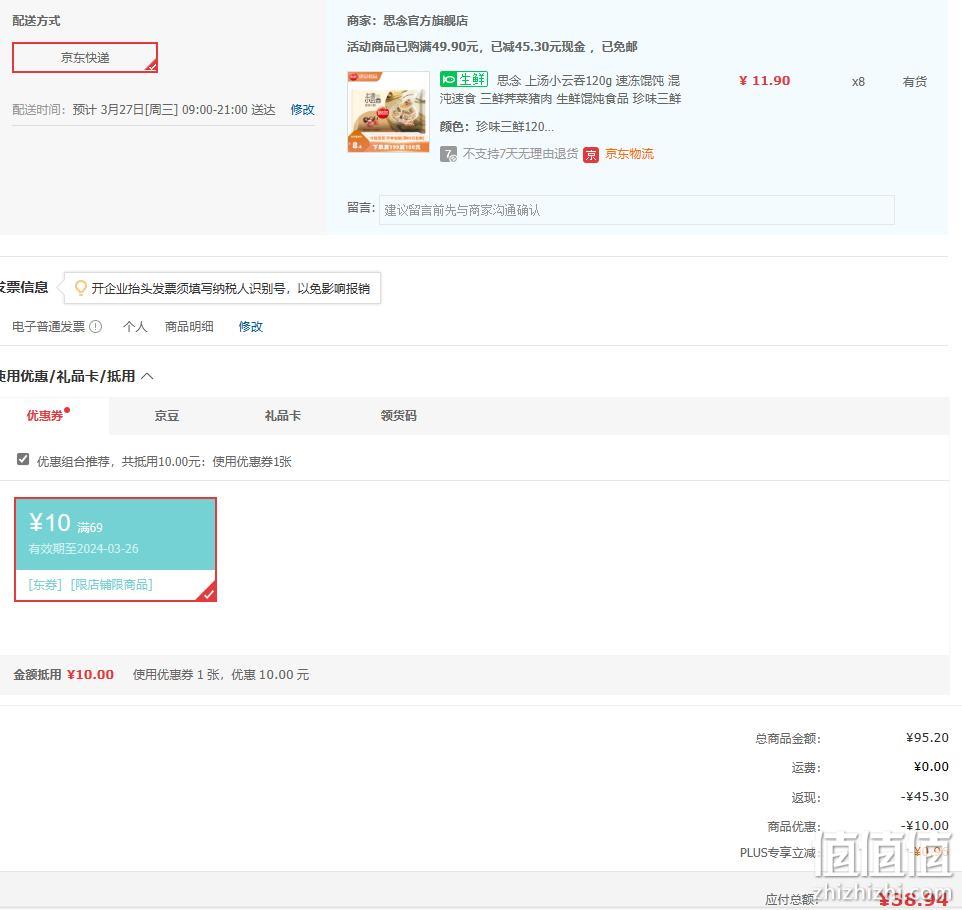Click the [限店铺限商品] coupon label

112,585
